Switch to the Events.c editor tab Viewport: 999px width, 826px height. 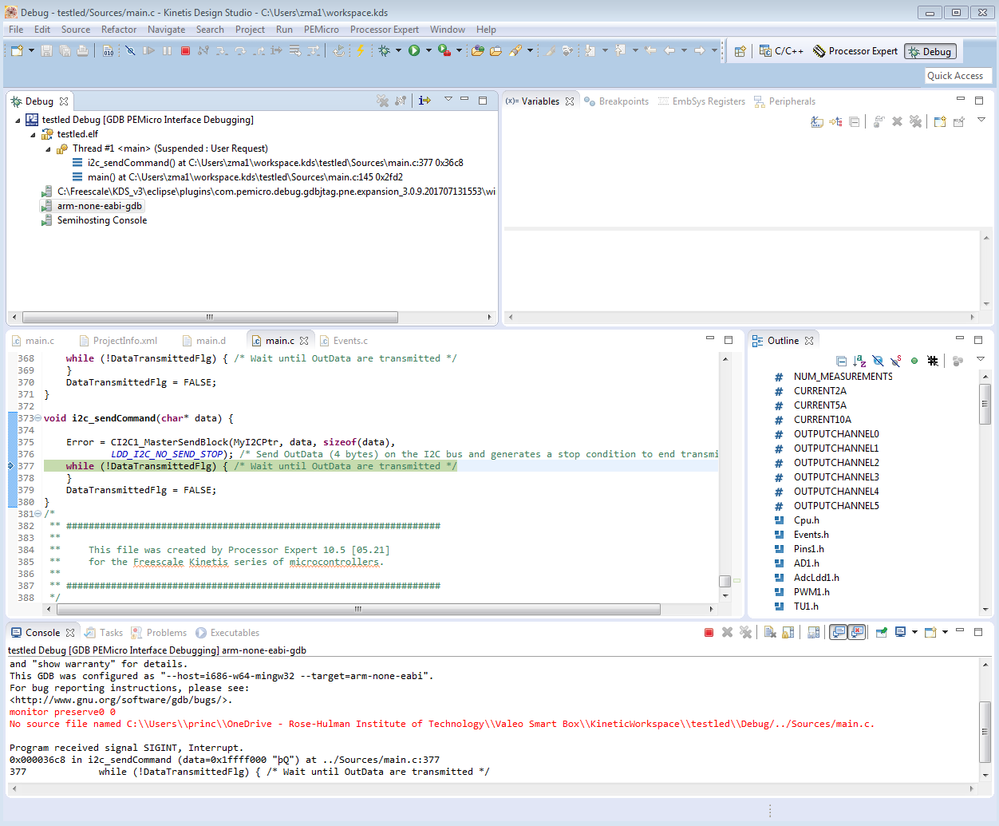[x=344, y=341]
